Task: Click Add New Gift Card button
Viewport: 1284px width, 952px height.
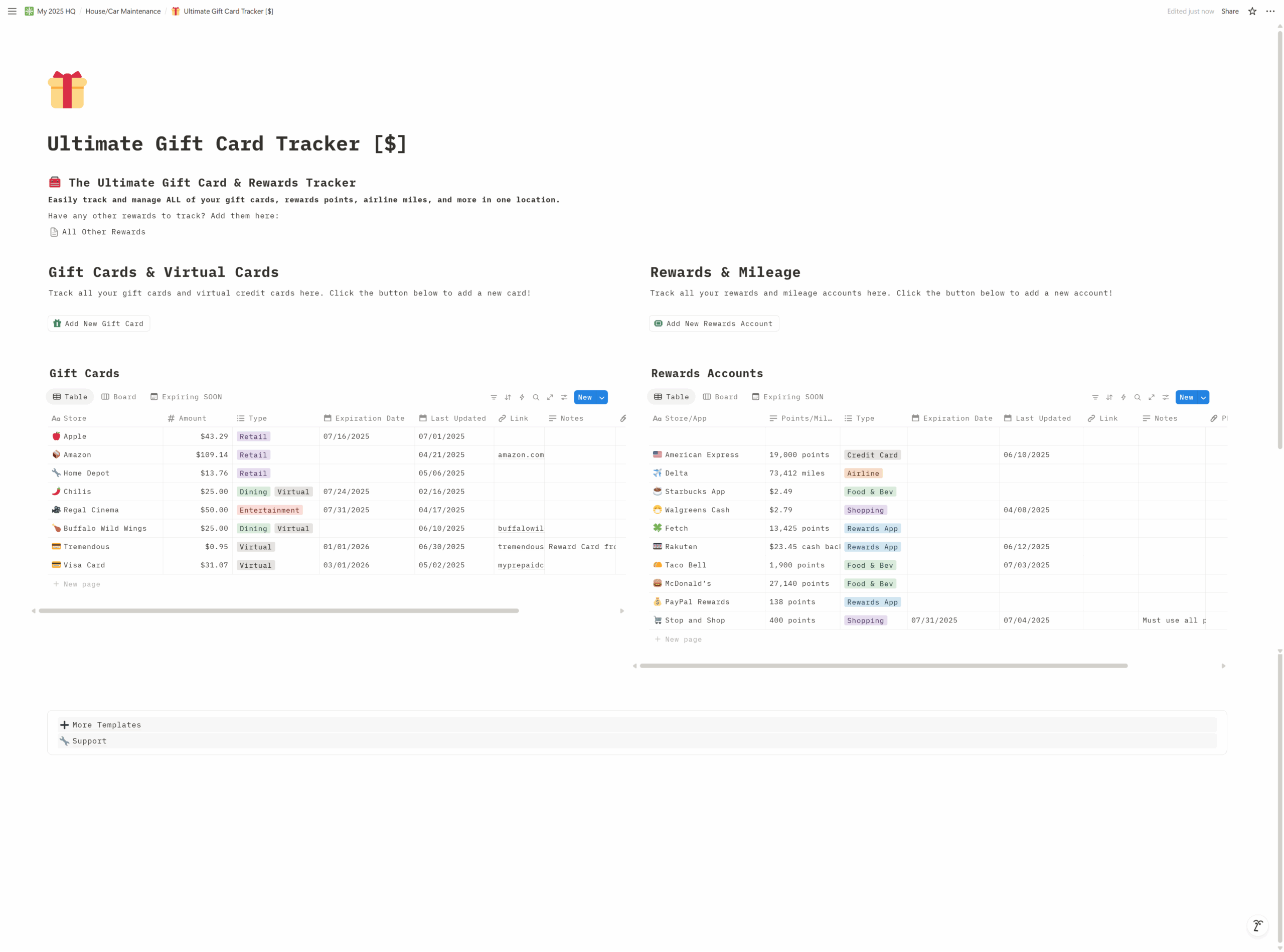Action: coord(98,324)
